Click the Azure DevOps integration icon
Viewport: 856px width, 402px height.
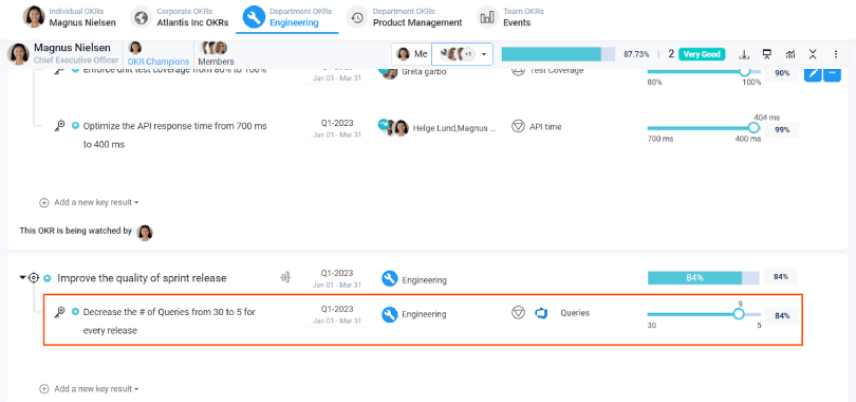tap(541, 314)
